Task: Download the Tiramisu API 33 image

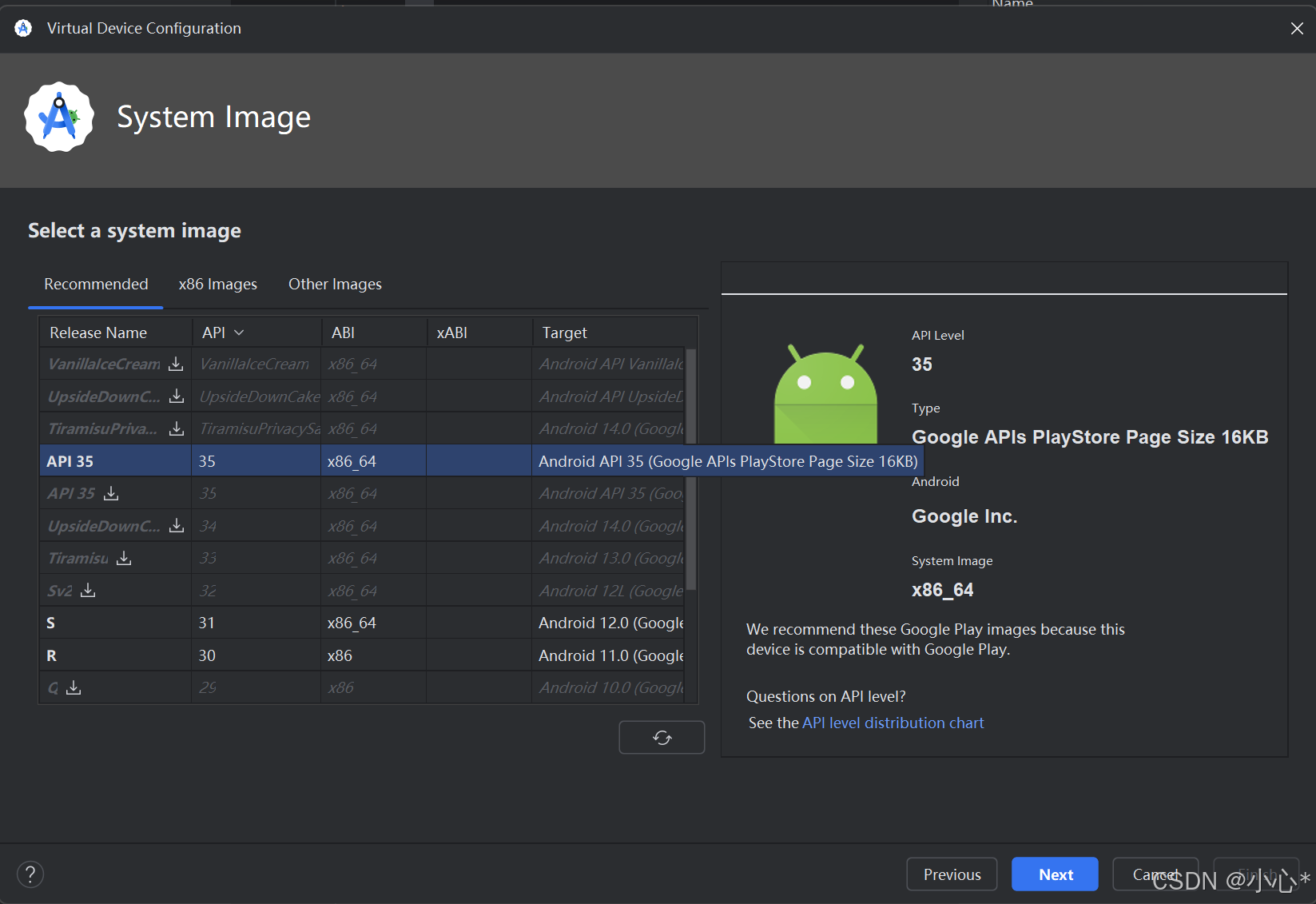Action: pos(124,558)
